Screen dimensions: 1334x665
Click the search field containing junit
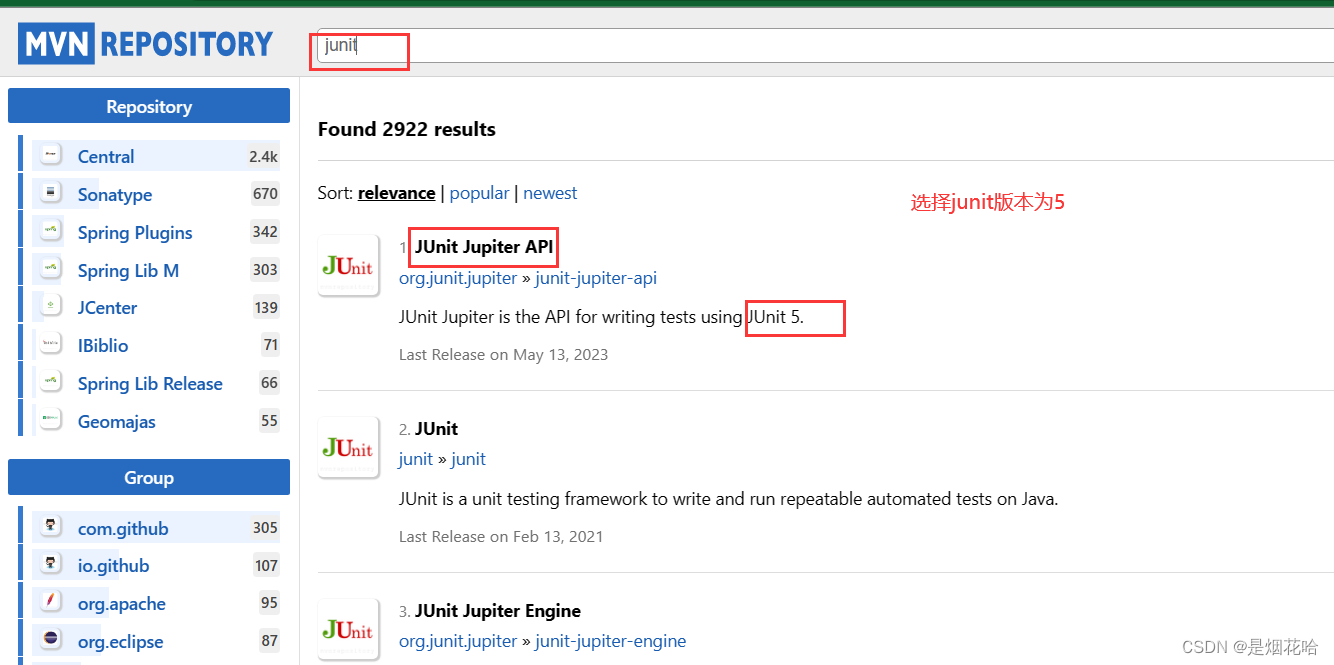[825, 45]
